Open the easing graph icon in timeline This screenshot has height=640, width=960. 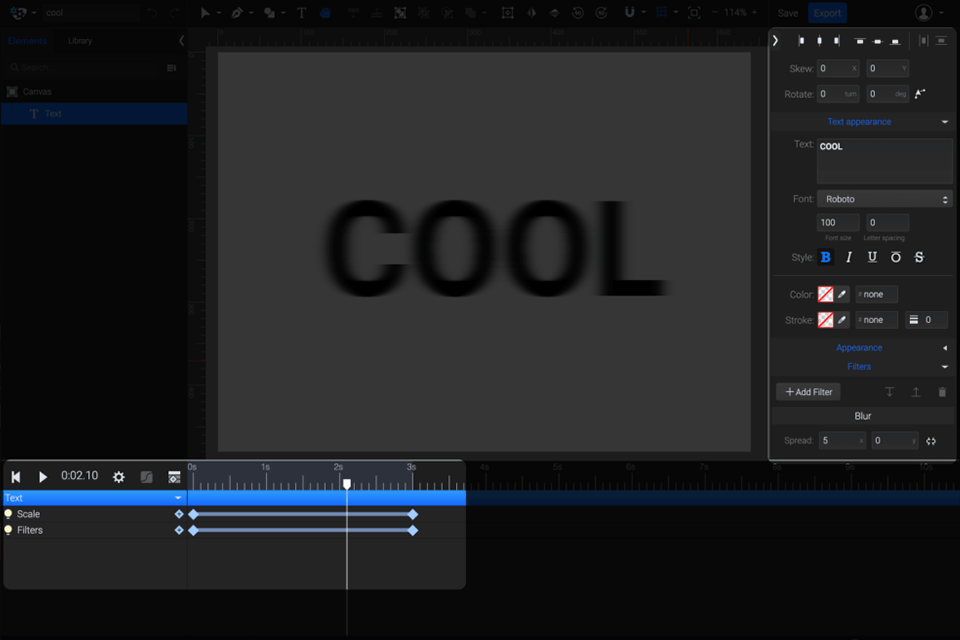pos(146,476)
